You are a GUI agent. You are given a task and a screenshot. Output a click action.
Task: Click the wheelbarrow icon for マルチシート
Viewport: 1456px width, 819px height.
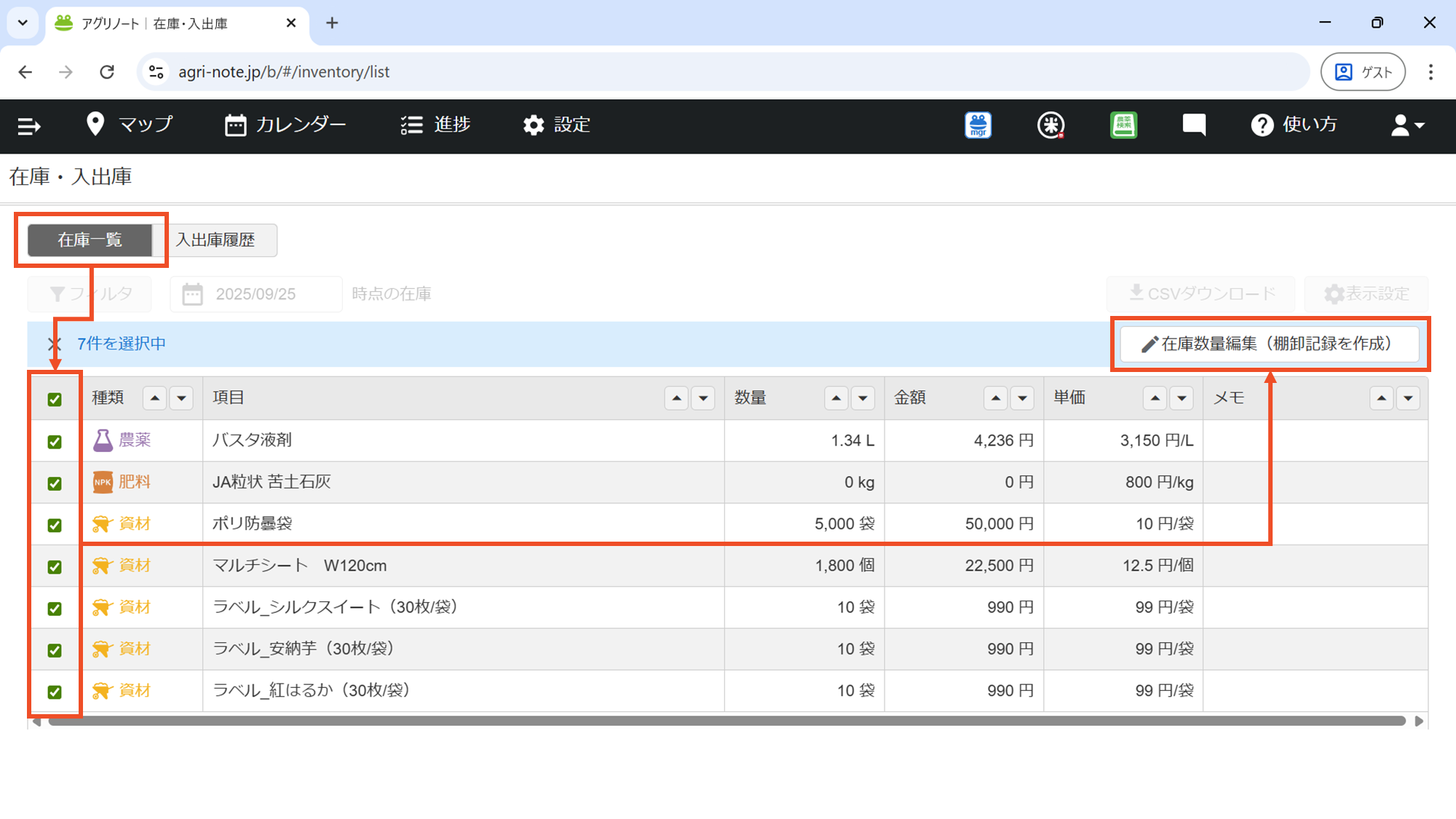pos(101,566)
